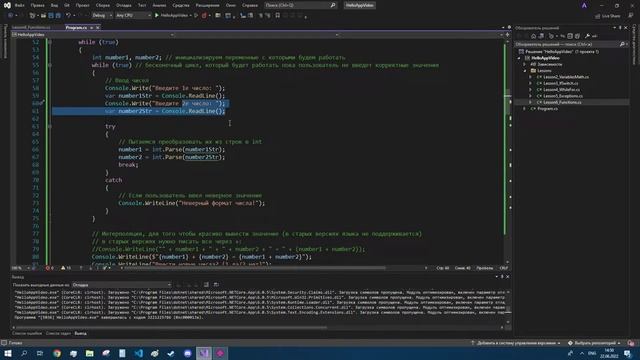Click warnings count indicator in editor status
This screenshot has height=360, width=640.
tap(66, 268)
